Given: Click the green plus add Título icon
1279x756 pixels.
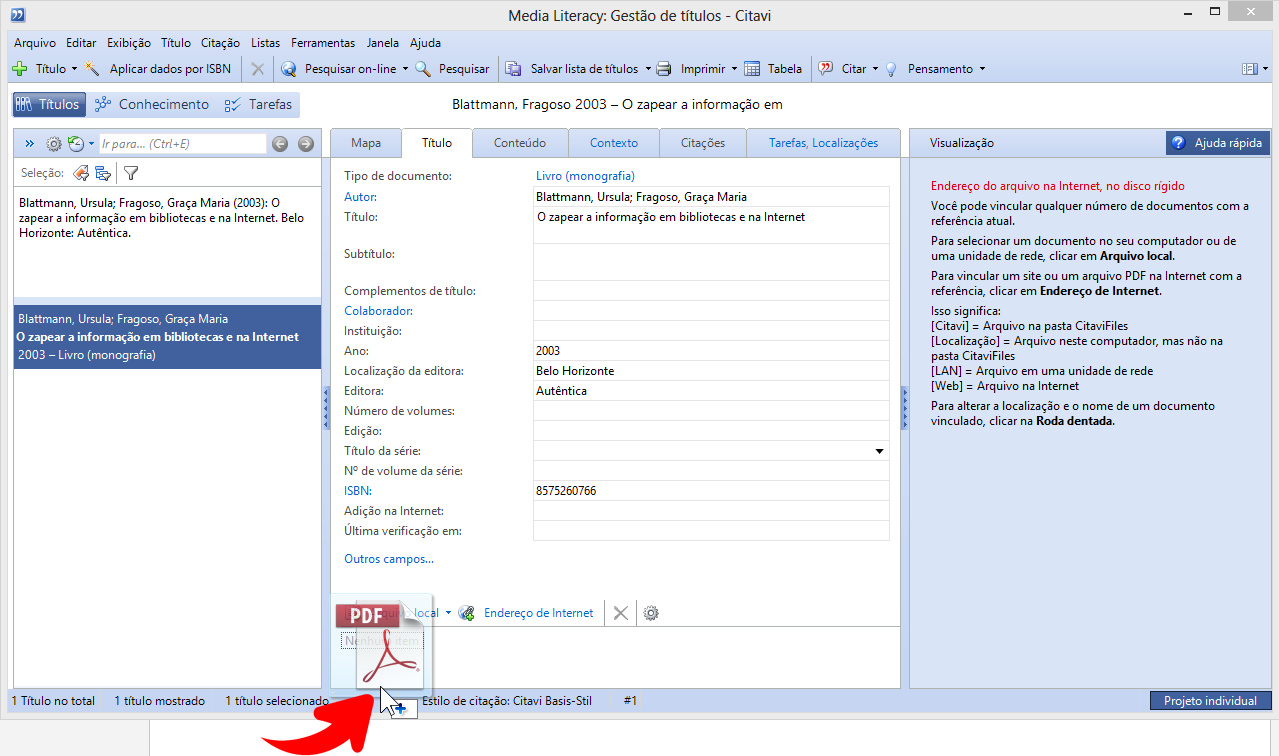Looking at the screenshot, I should [19, 69].
